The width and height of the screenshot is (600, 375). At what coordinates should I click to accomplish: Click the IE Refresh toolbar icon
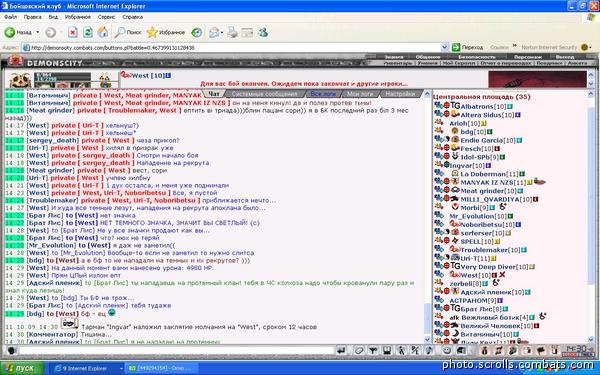pos(88,33)
